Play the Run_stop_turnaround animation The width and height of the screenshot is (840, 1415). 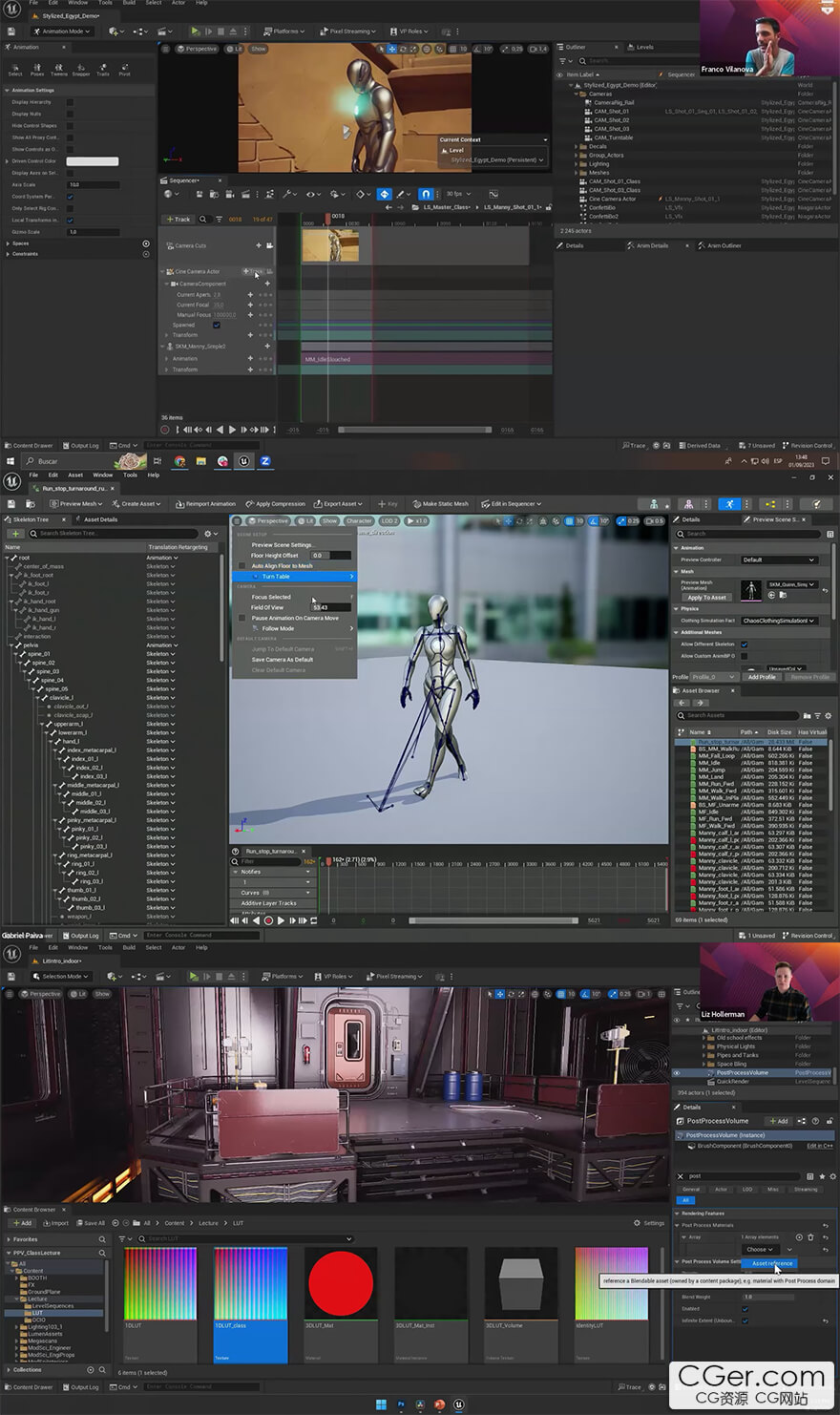pos(281,920)
